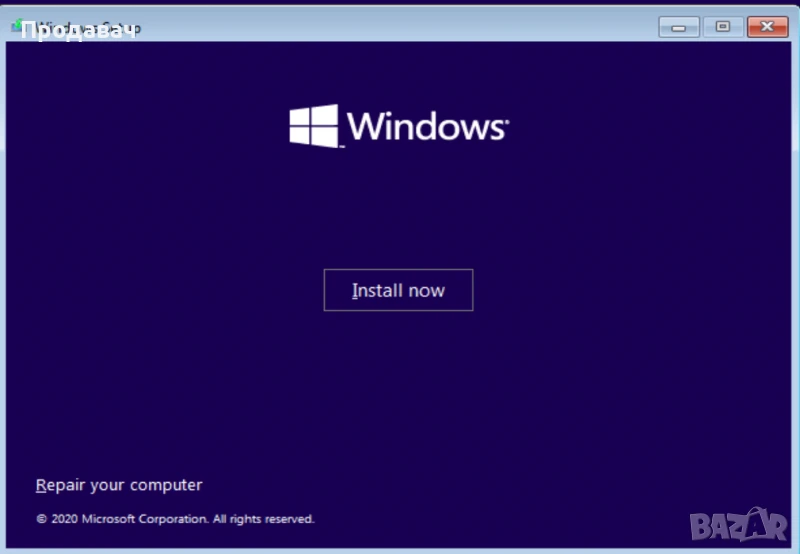Click the bottom border of the setup window
Viewport: 800px width, 554px height.
400,548
